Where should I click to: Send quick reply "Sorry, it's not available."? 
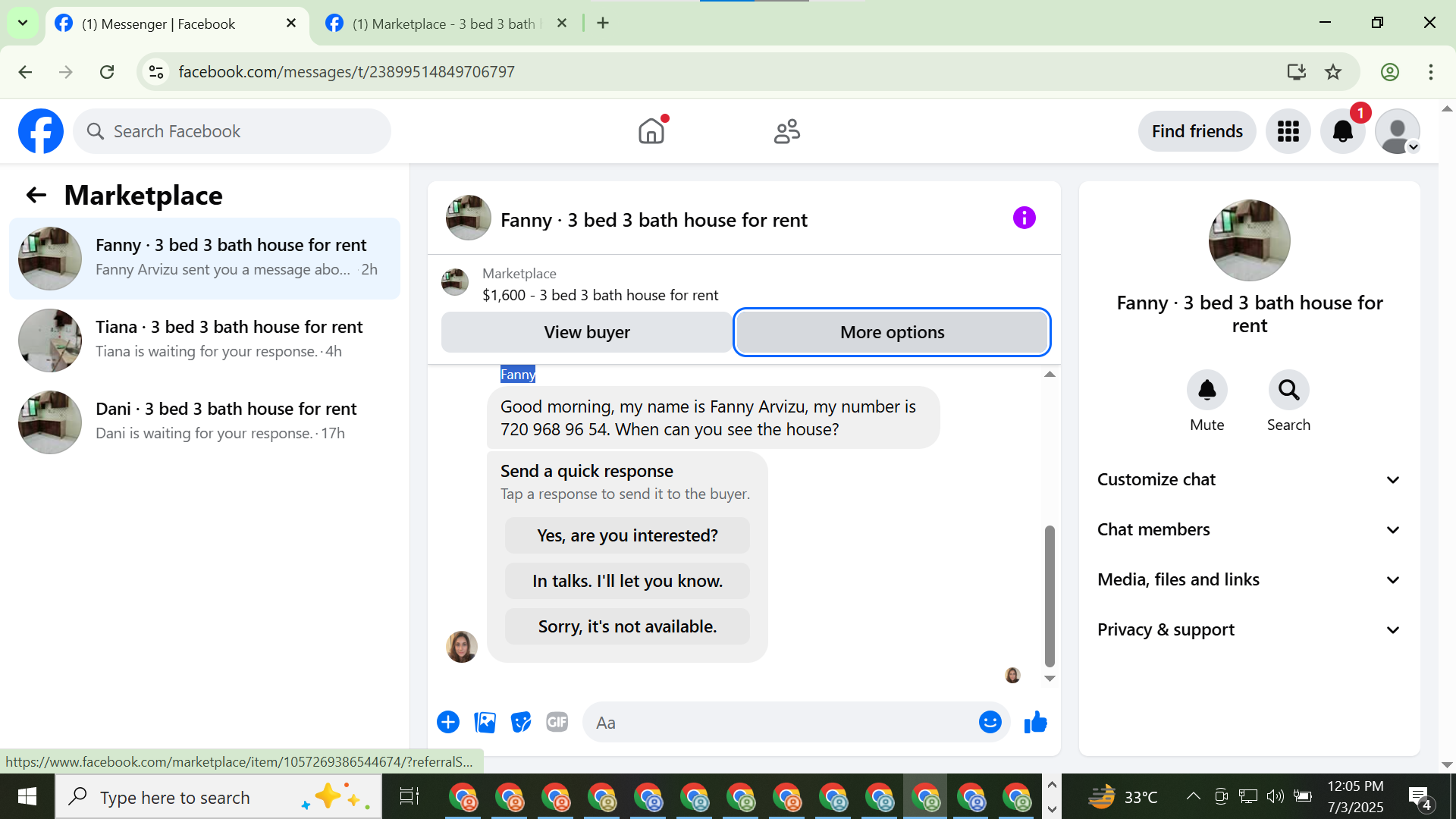click(x=627, y=626)
